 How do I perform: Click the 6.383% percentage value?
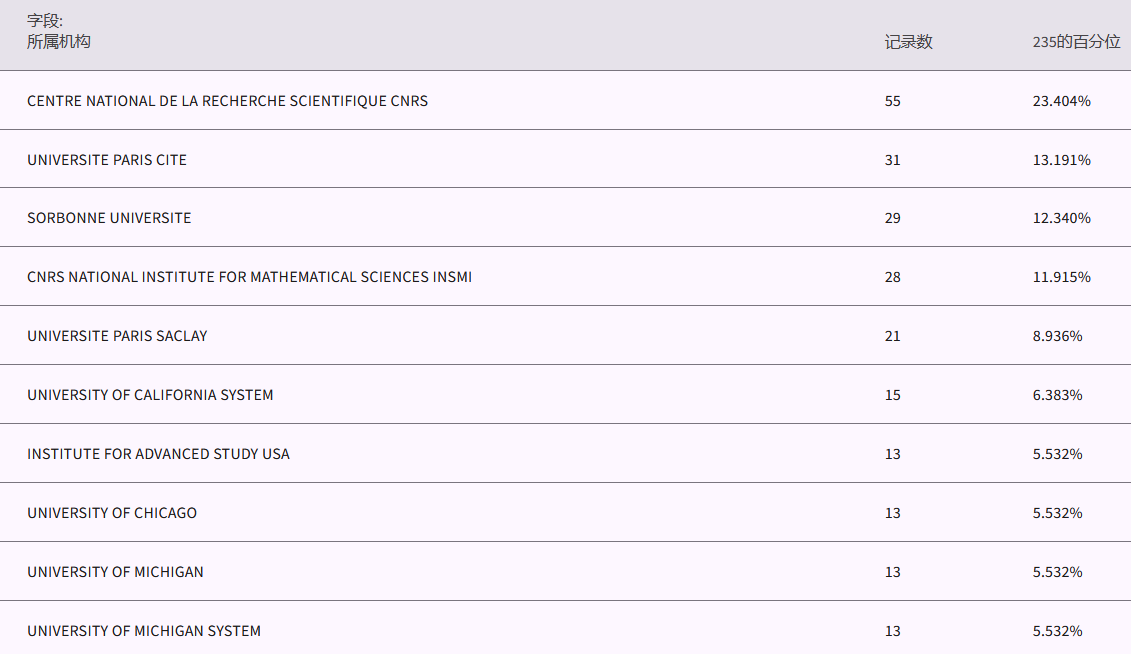[1057, 395]
